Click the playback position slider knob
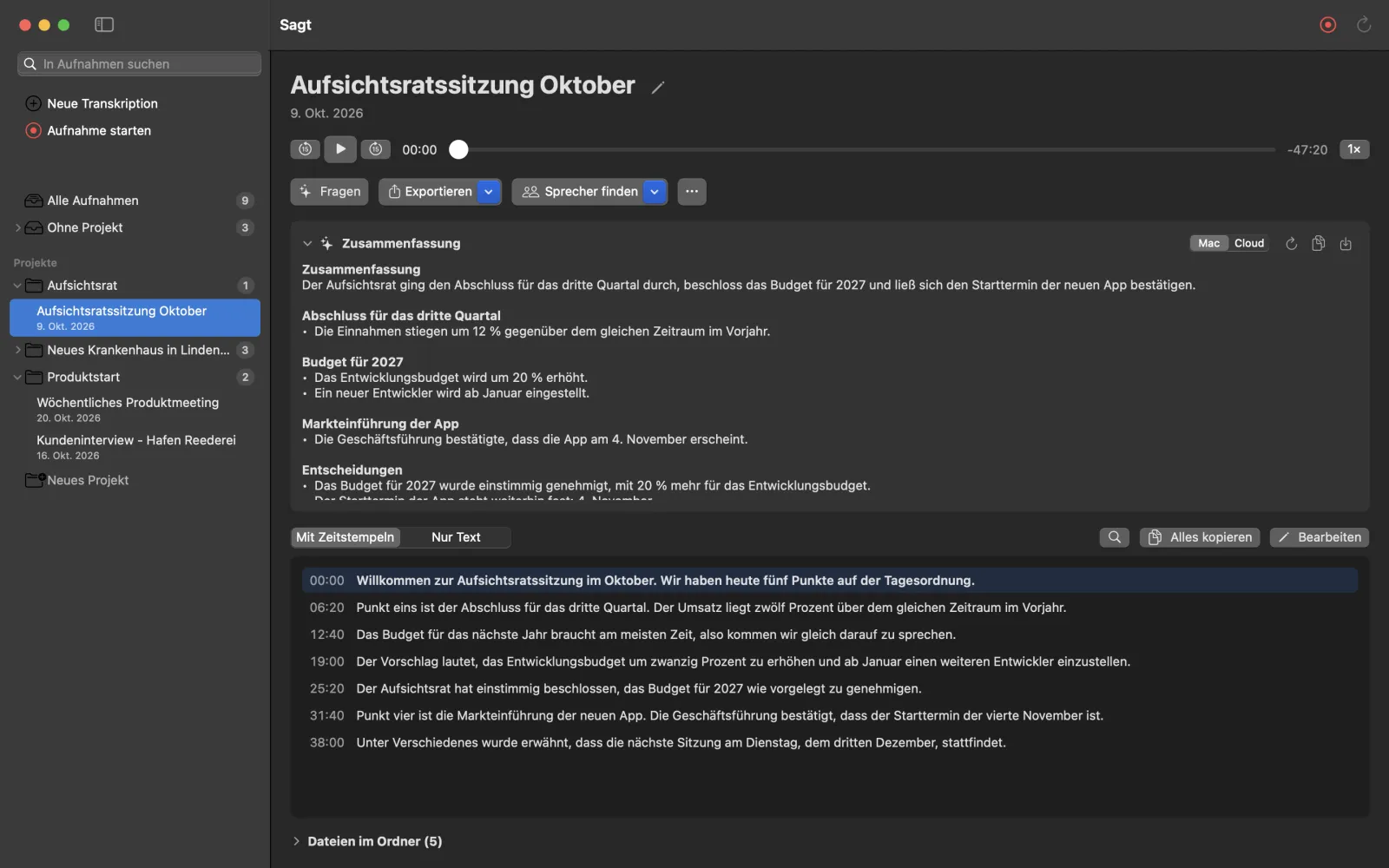 click(458, 149)
